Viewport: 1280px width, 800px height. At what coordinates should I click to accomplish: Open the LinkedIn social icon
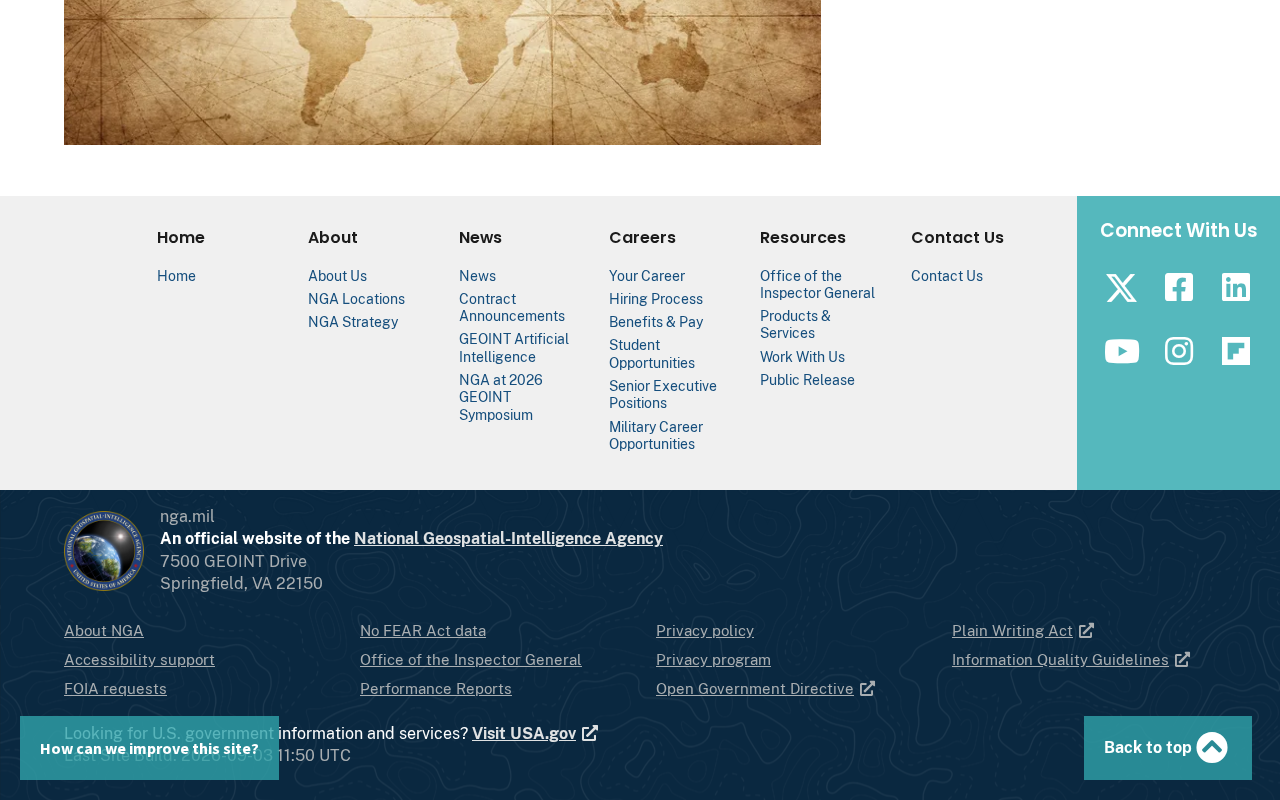tap(1236, 288)
